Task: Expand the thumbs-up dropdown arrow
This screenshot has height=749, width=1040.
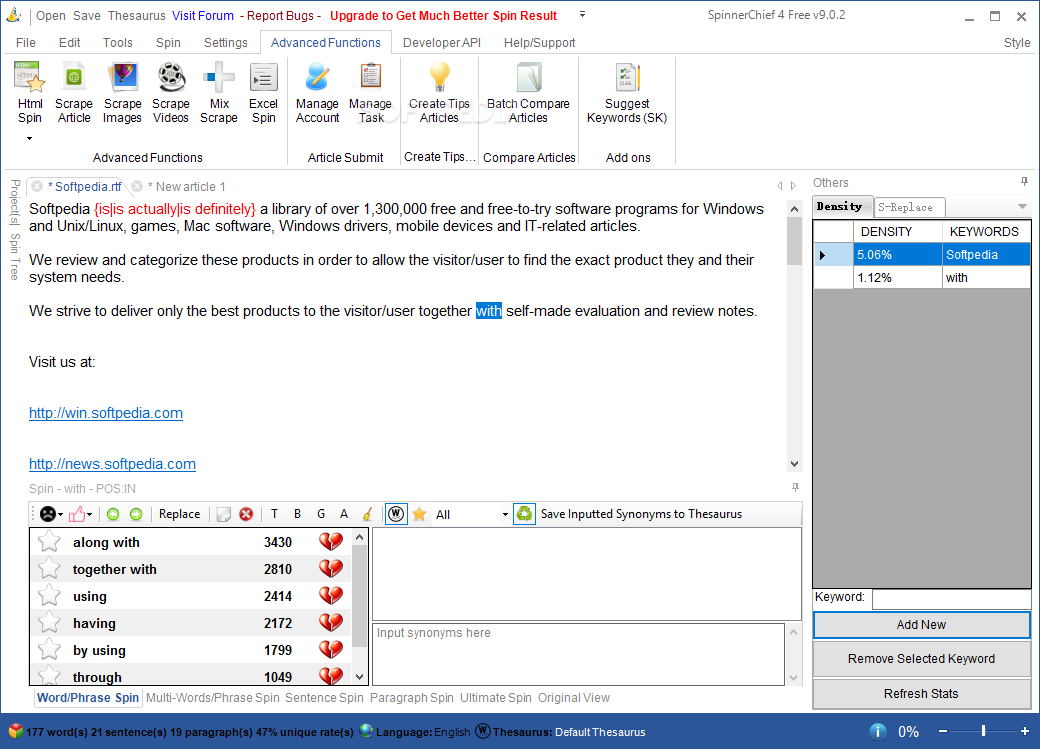Action: pyautogui.click(x=90, y=515)
